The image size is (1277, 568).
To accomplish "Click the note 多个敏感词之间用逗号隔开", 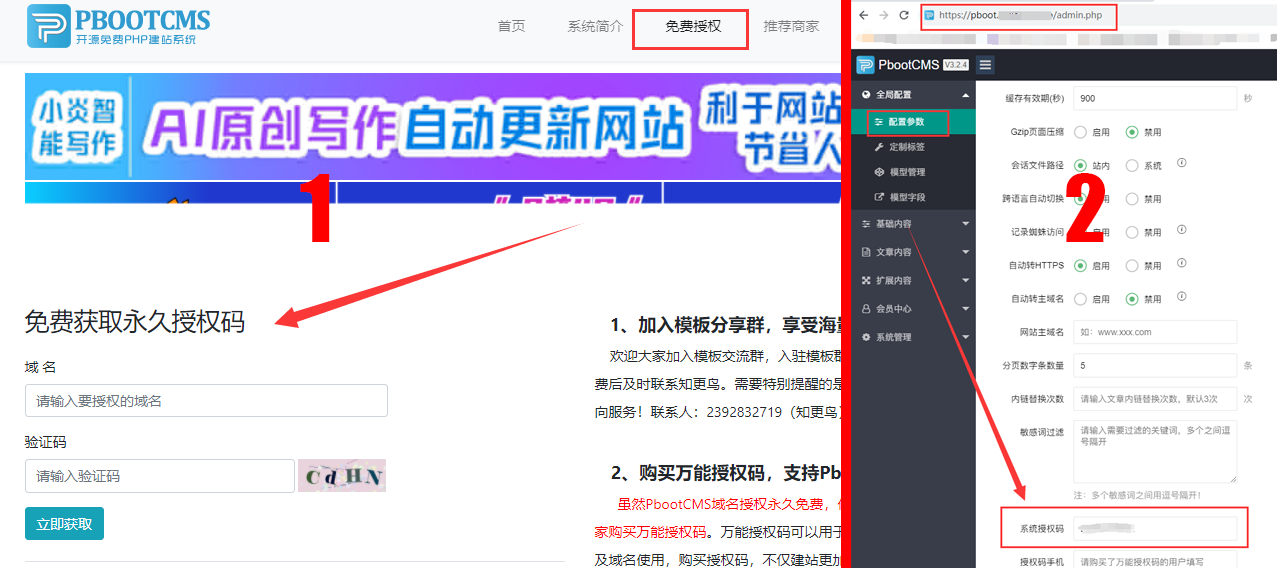I will pos(1137,495).
